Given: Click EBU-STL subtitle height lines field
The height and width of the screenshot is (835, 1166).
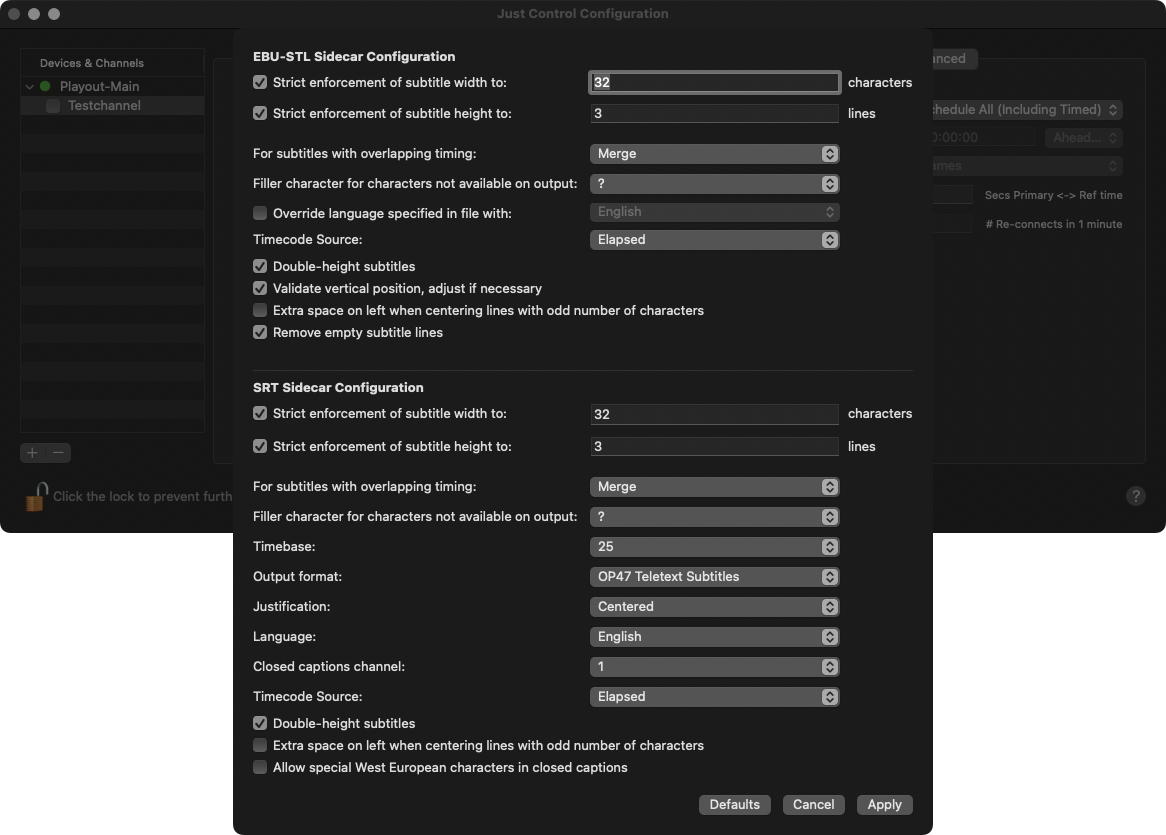Looking at the screenshot, I should (x=715, y=113).
